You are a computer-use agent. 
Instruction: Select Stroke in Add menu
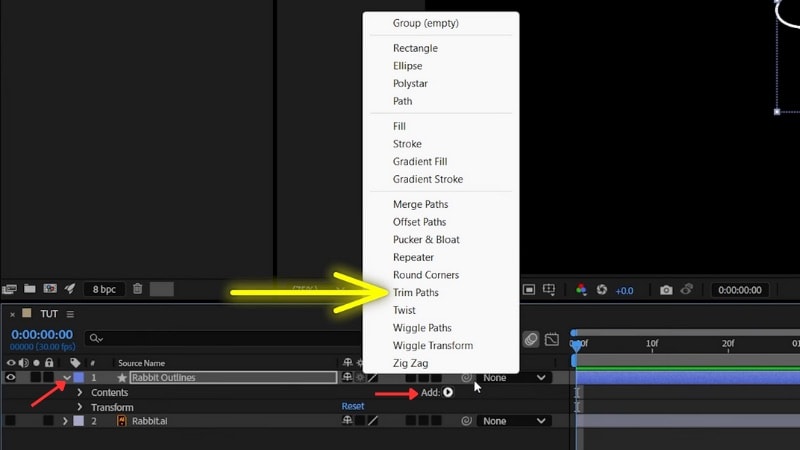point(407,144)
